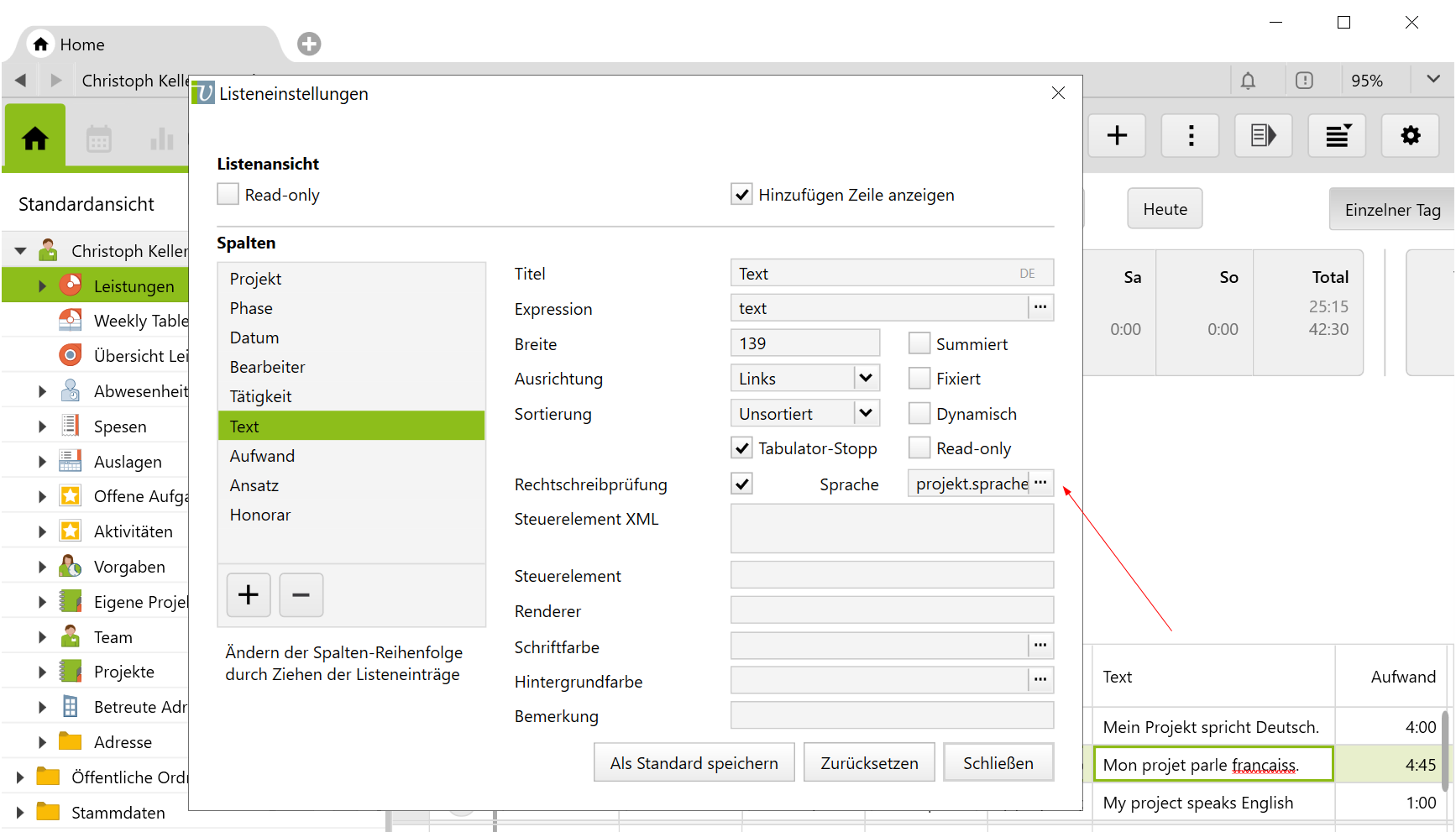Click the minus icon to remove column

301,595
